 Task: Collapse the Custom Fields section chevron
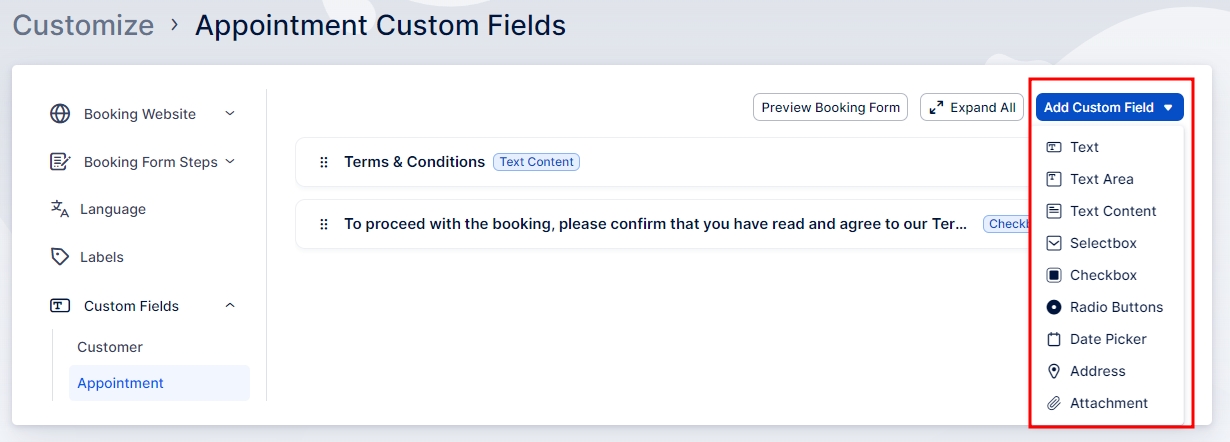pyautogui.click(x=230, y=306)
